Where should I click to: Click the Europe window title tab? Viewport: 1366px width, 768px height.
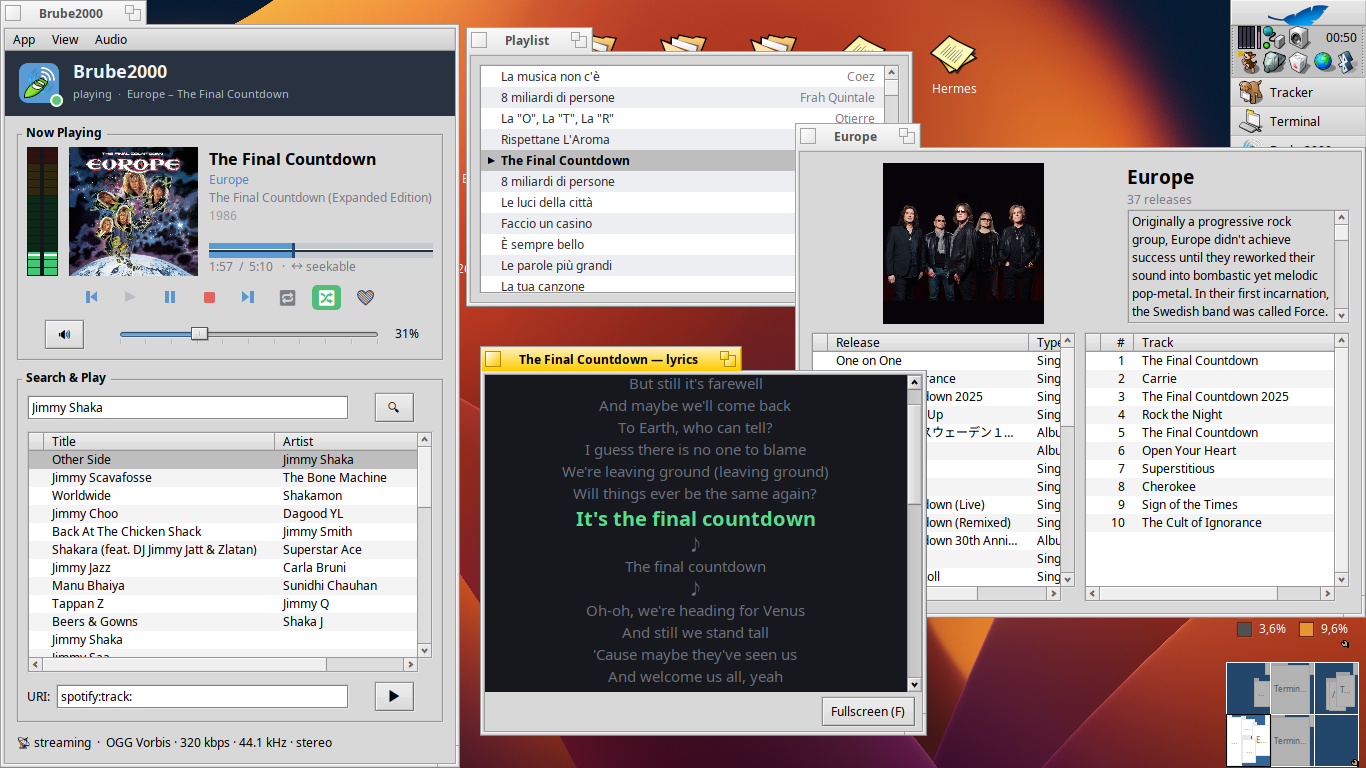point(857,136)
